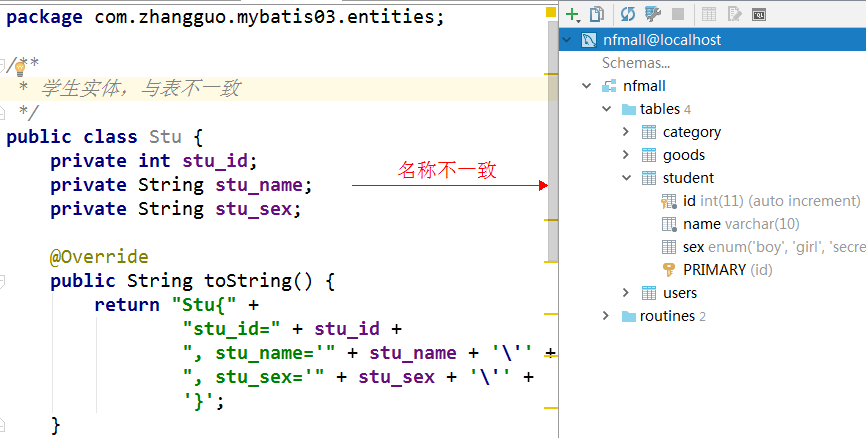Viewport: 866px width, 438px height.
Task: Click the package name com.zhangguo.mybatis03.entities
Action: (x=265, y=17)
